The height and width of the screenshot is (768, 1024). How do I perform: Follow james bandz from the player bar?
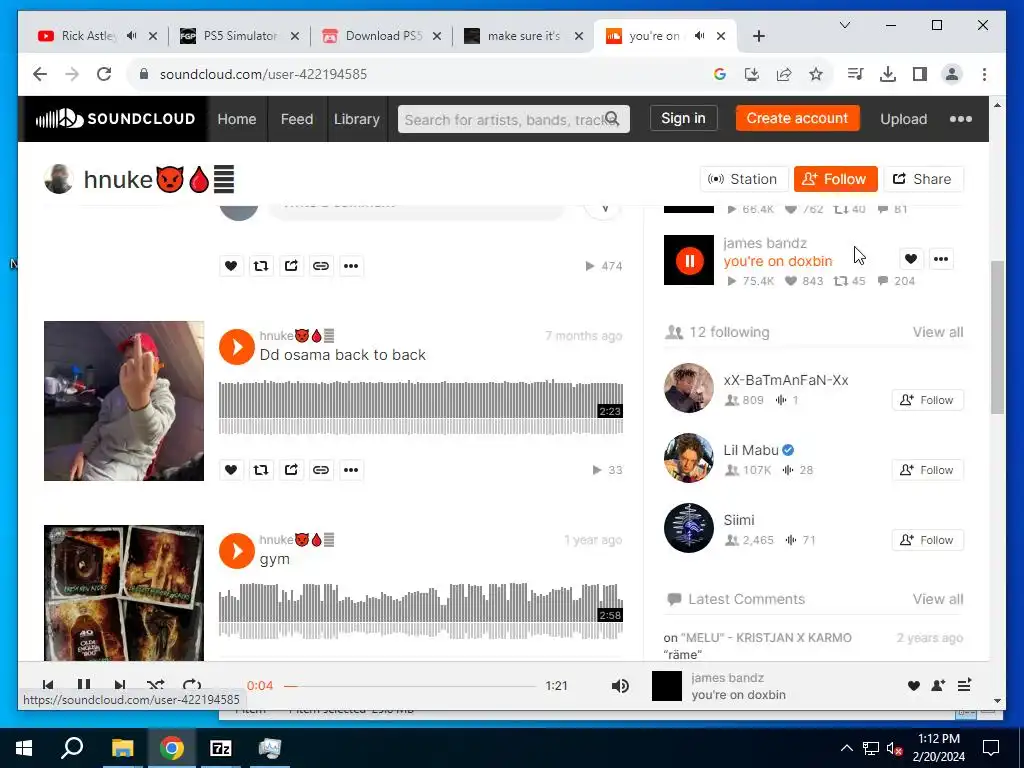click(x=938, y=685)
